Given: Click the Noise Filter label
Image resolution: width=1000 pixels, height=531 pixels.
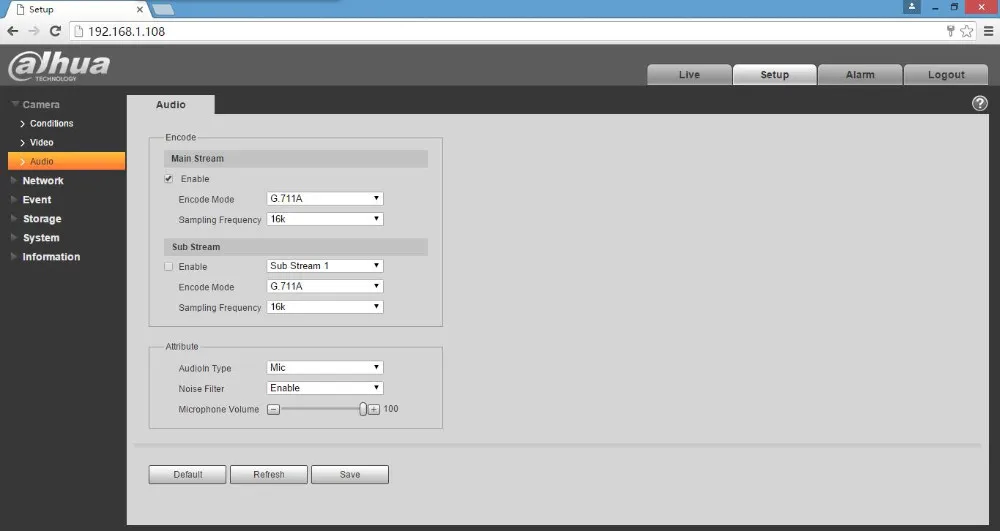Looking at the screenshot, I should tap(202, 389).
